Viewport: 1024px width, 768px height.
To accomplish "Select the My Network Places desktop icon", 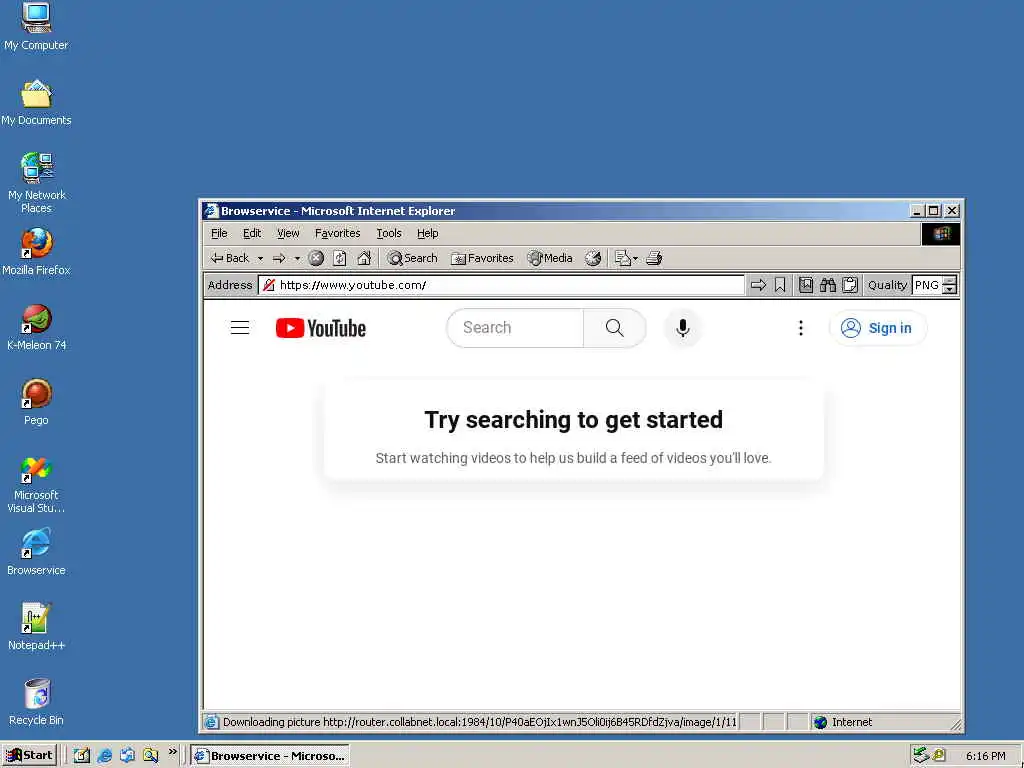I will pyautogui.click(x=36, y=183).
